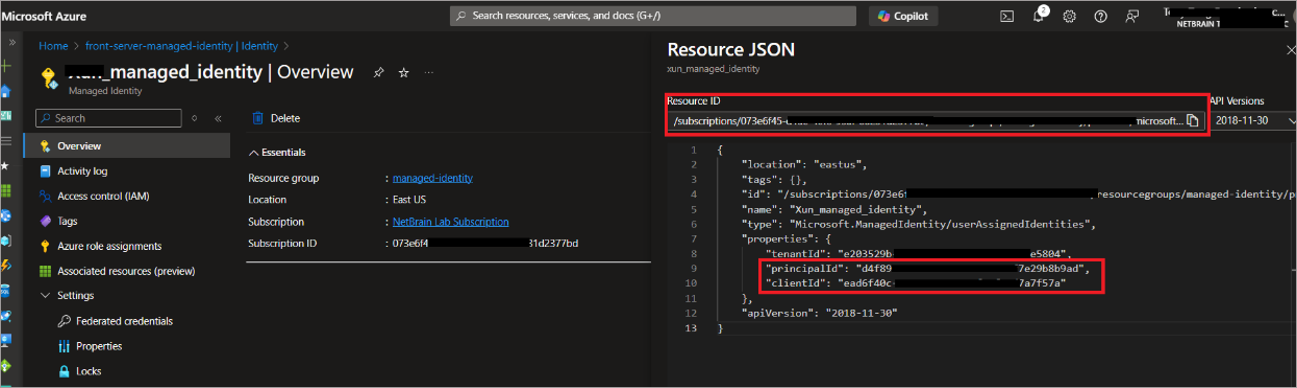Open Cloud Shell icon in top bar
Screen dimensions: 1297x388
pos(1008,16)
